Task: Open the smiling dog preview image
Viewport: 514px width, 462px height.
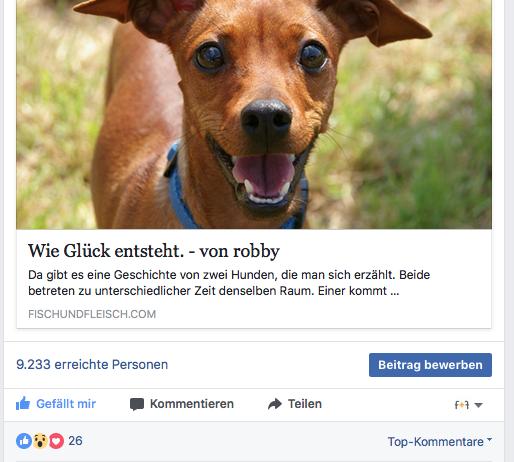Action: coord(254,114)
